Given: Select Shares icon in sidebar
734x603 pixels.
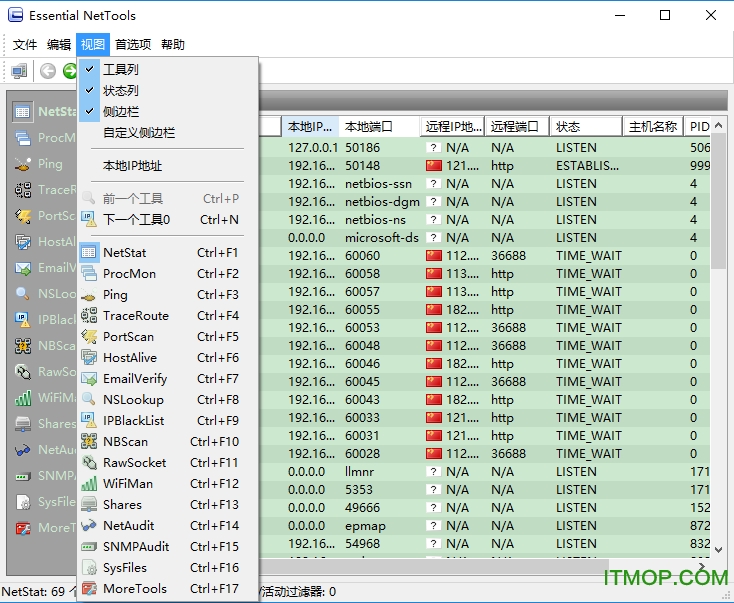Looking at the screenshot, I should [x=22, y=424].
